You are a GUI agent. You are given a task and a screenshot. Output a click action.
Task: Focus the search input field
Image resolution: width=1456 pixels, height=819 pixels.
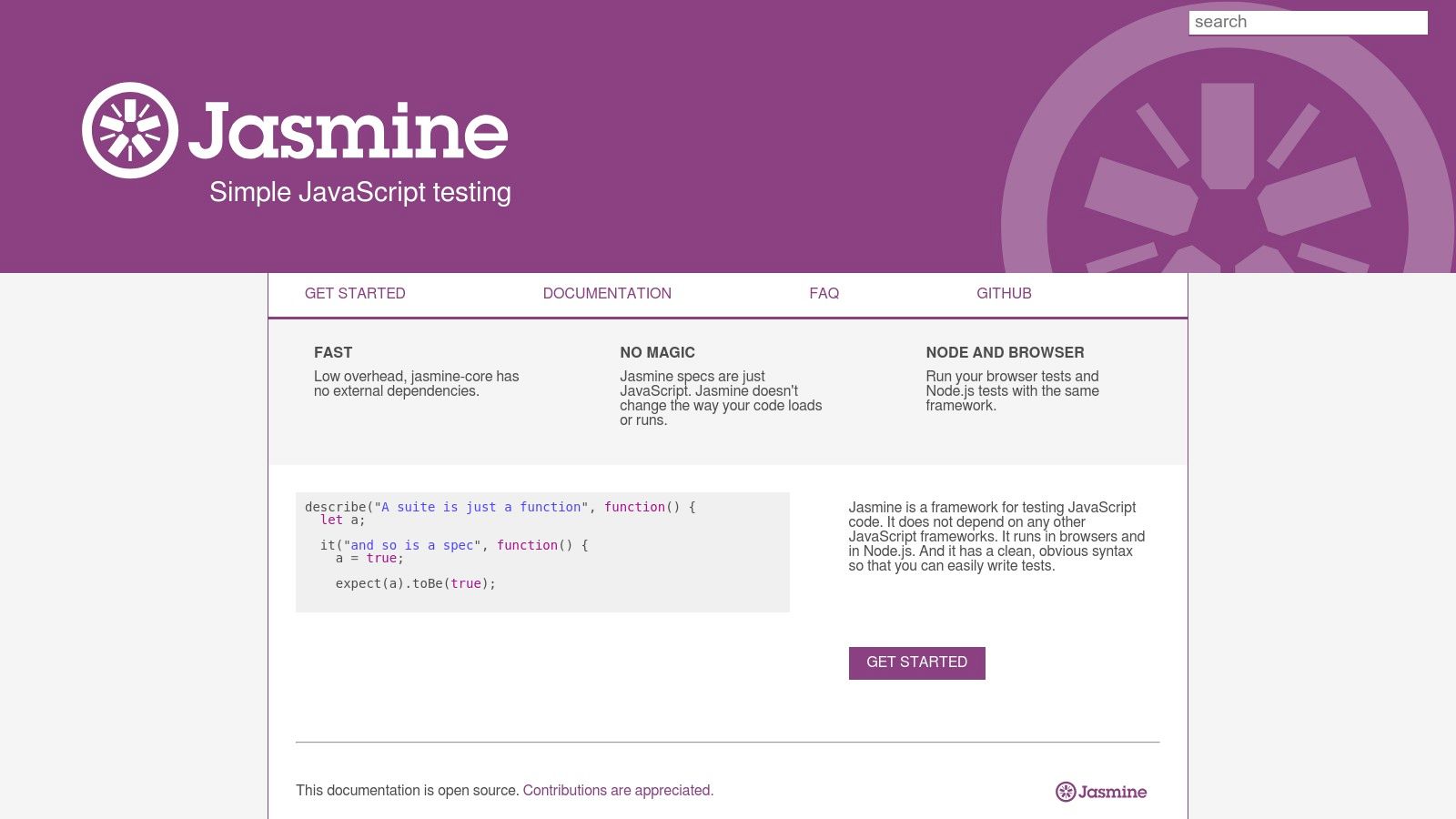pyautogui.click(x=1308, y=23)
